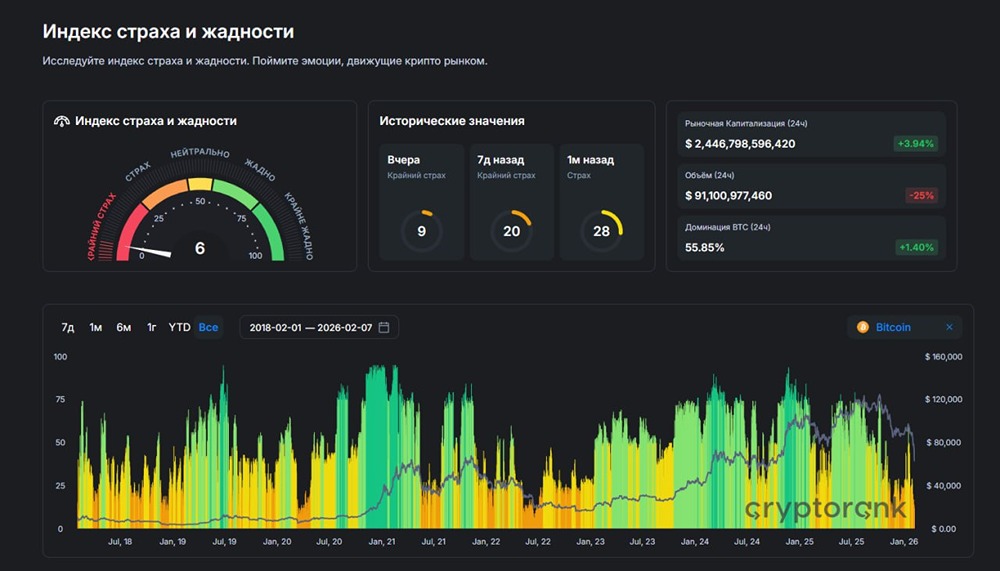Open the 2018-02-01 — 2026-02-07 date picker

click(x=319, y=327)
